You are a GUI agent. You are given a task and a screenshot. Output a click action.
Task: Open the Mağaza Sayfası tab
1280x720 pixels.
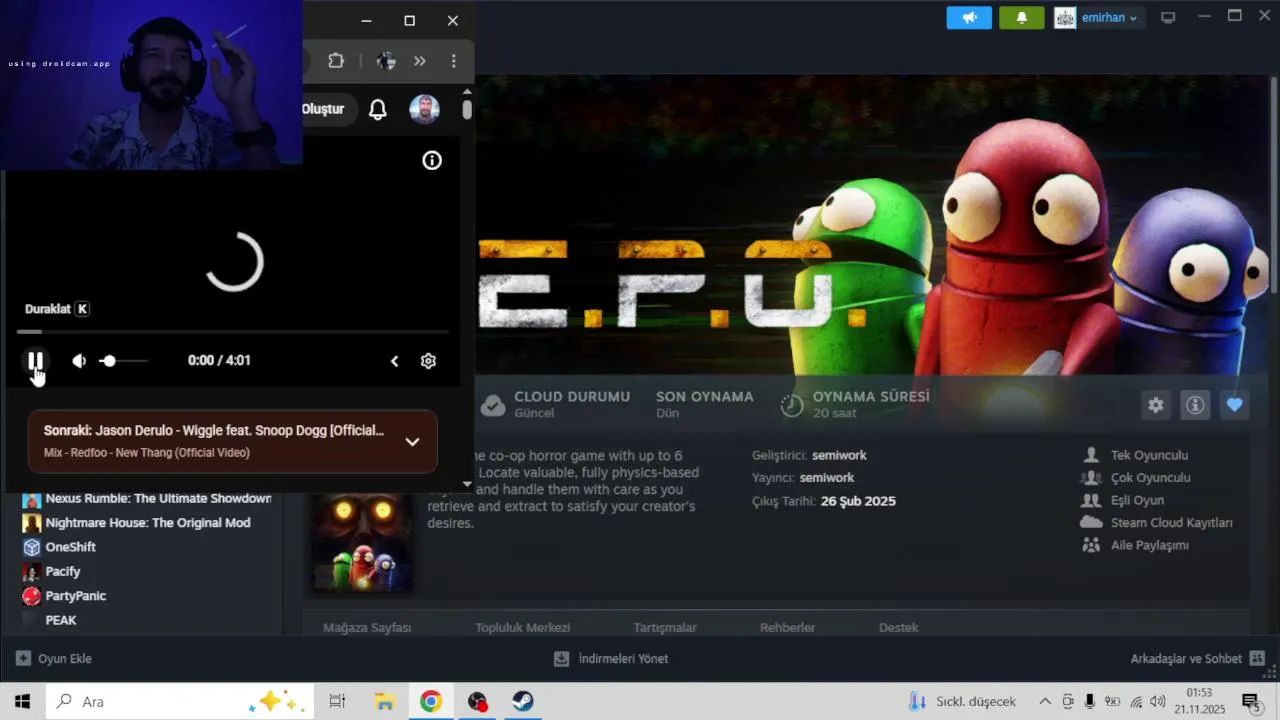point(367,628)
